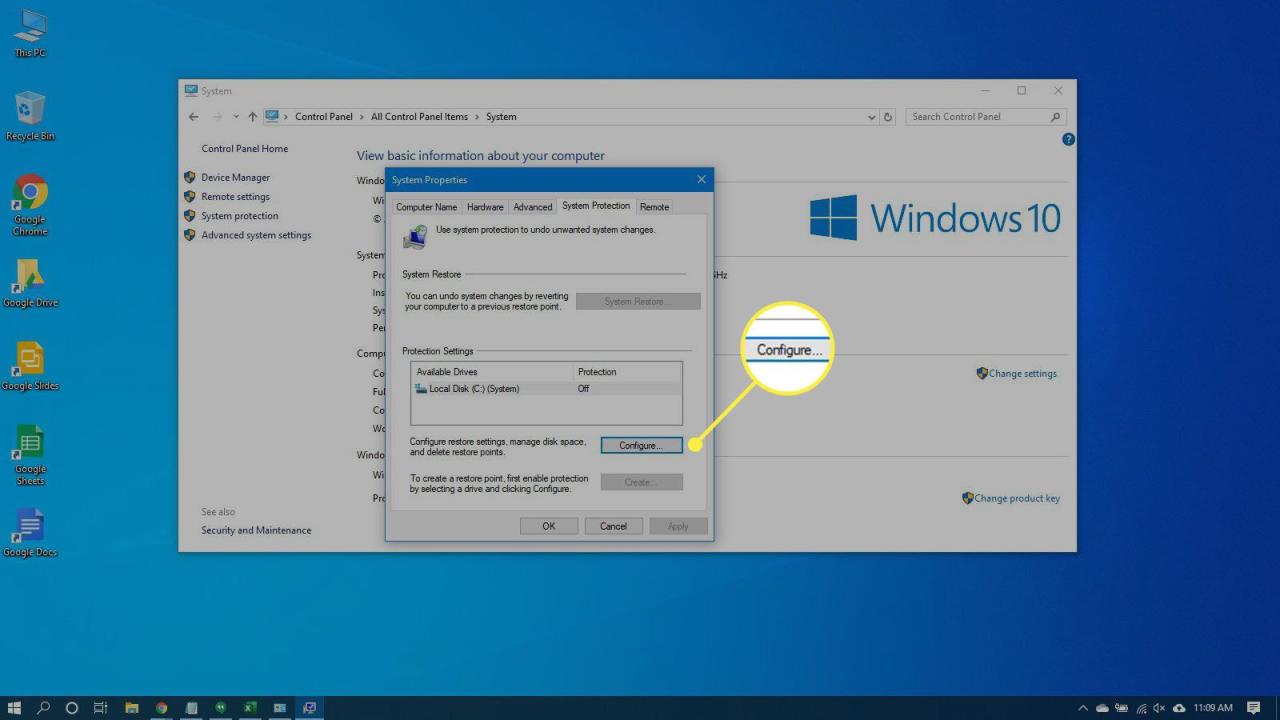
Task: Open Remote settings link
Action: point(235,197)
